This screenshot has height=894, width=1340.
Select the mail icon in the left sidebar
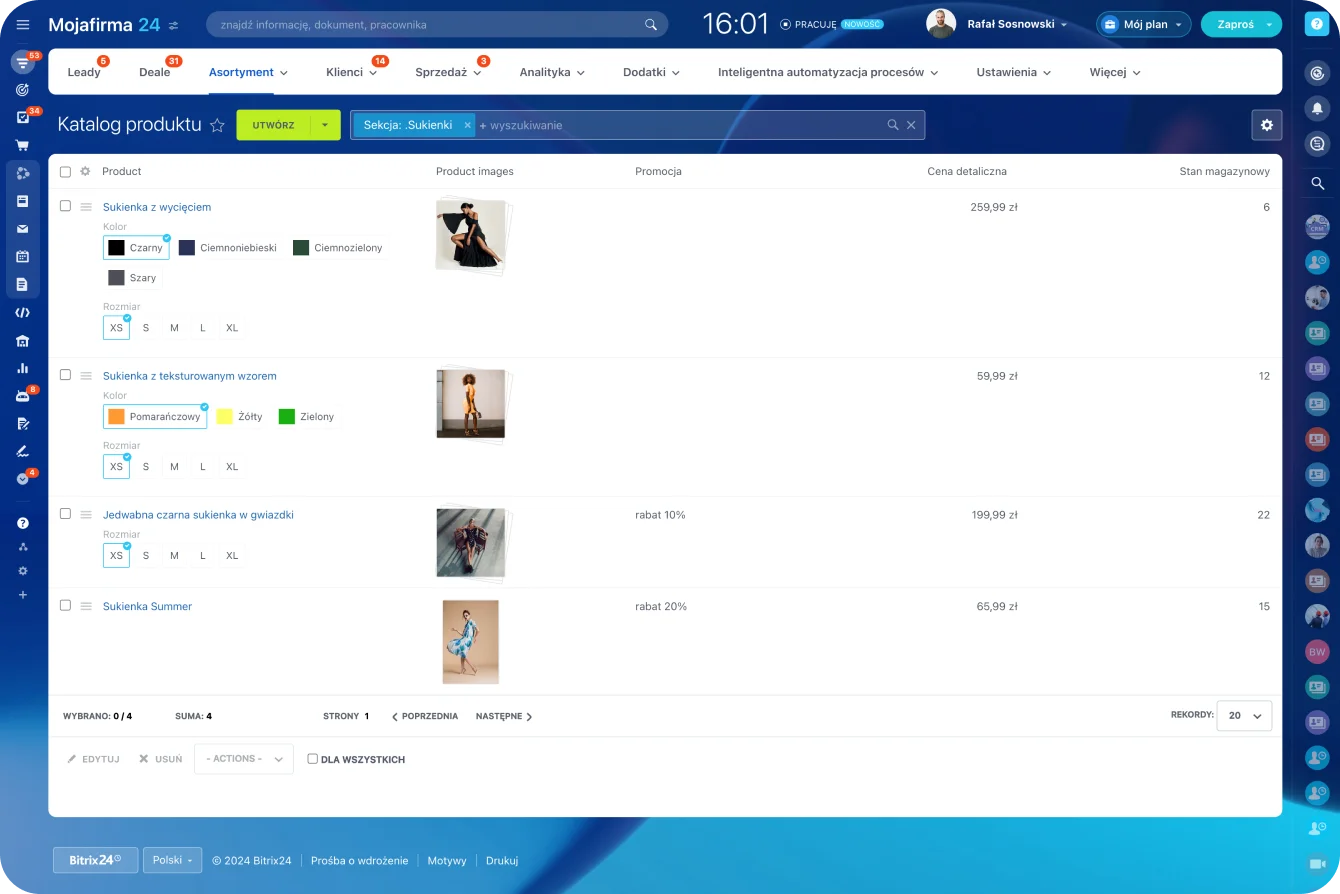(x=22, y=228)
